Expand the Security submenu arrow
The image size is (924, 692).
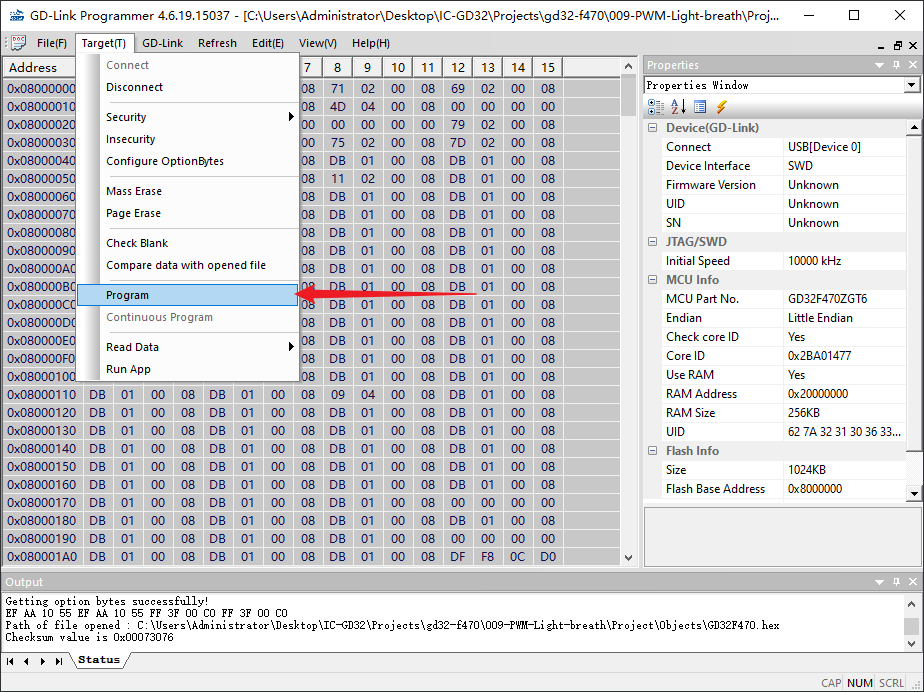pos(291,117)
